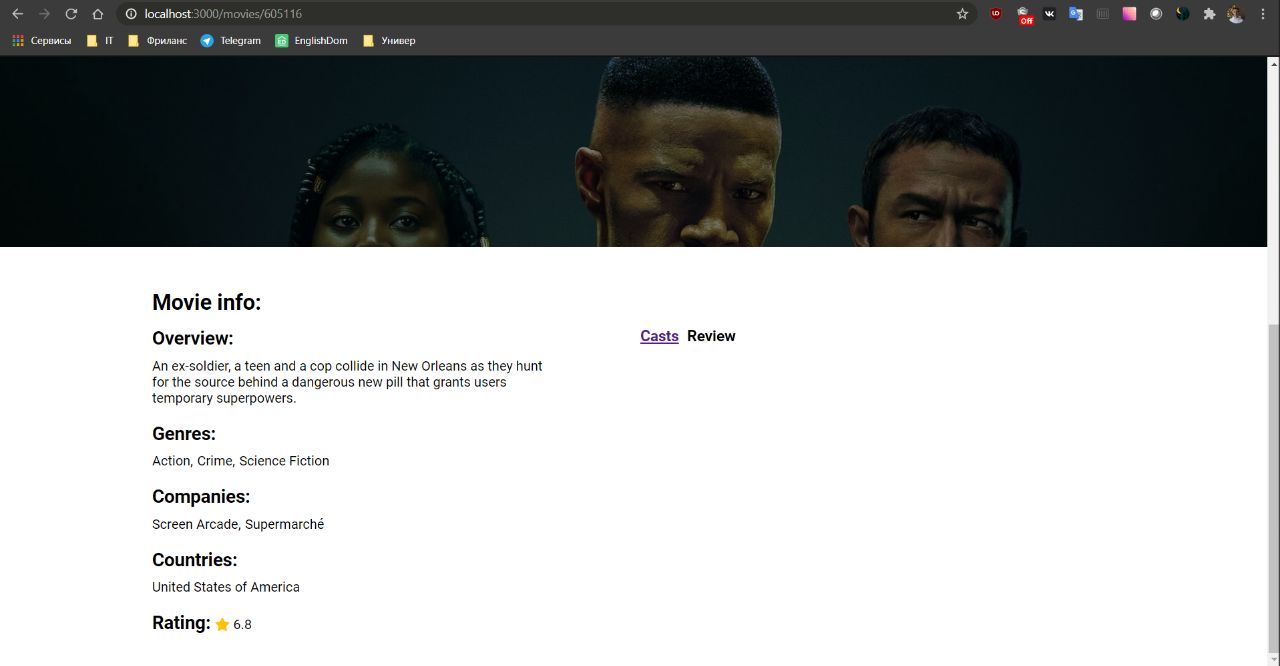Open the grey striped grid extension

tap(1102, 14)
